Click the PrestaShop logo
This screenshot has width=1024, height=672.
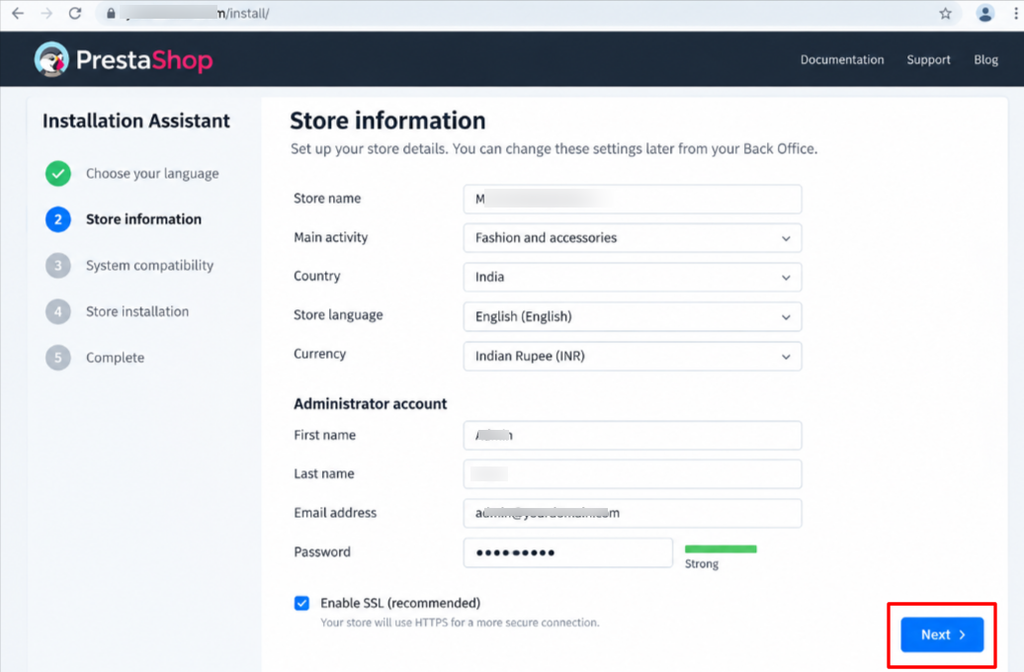123,59
